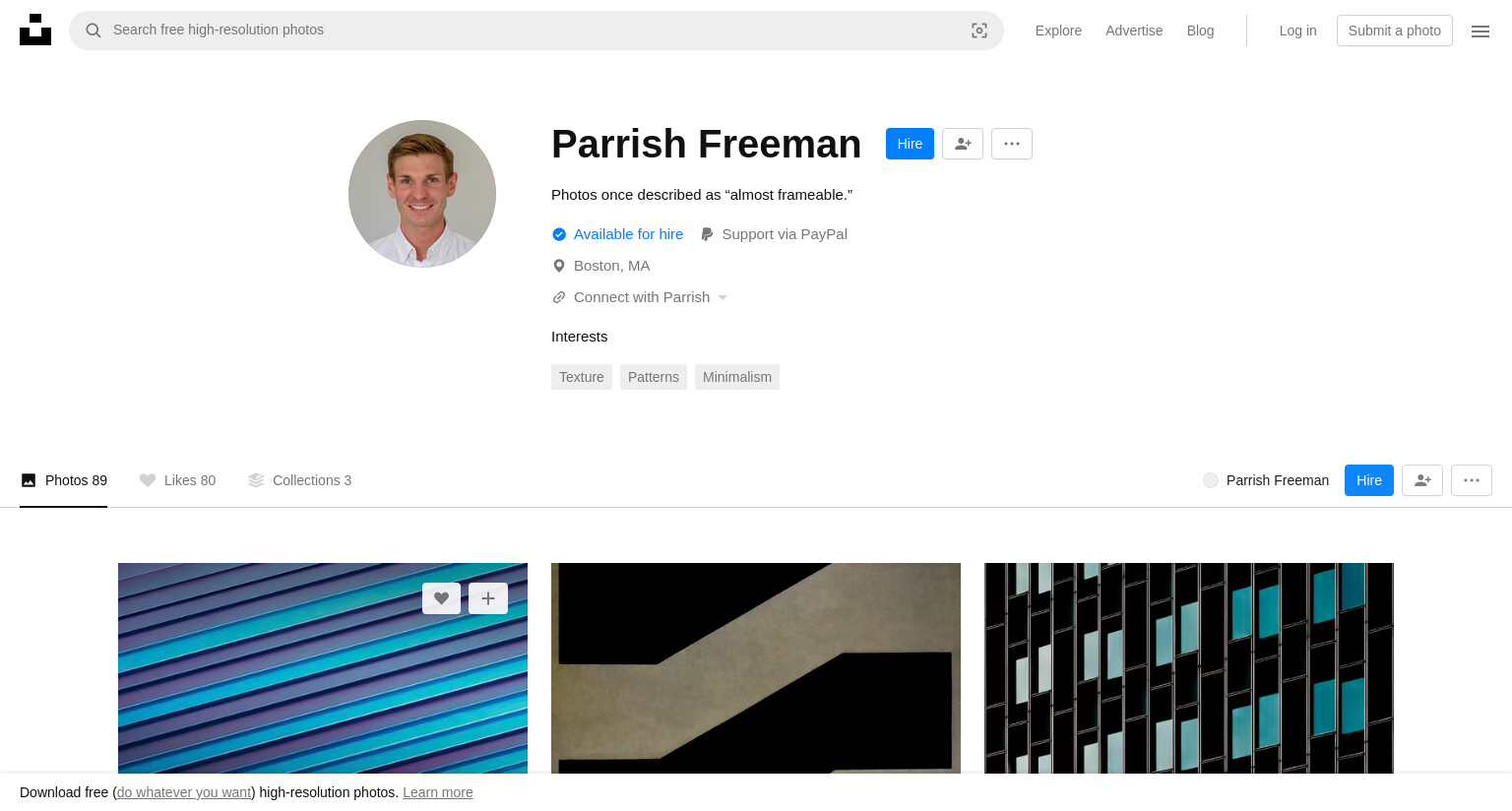Screen dimensions: 1512x811
Task: Open the Advertise link
Action: pyautogui.click(x=1134, y=31)
